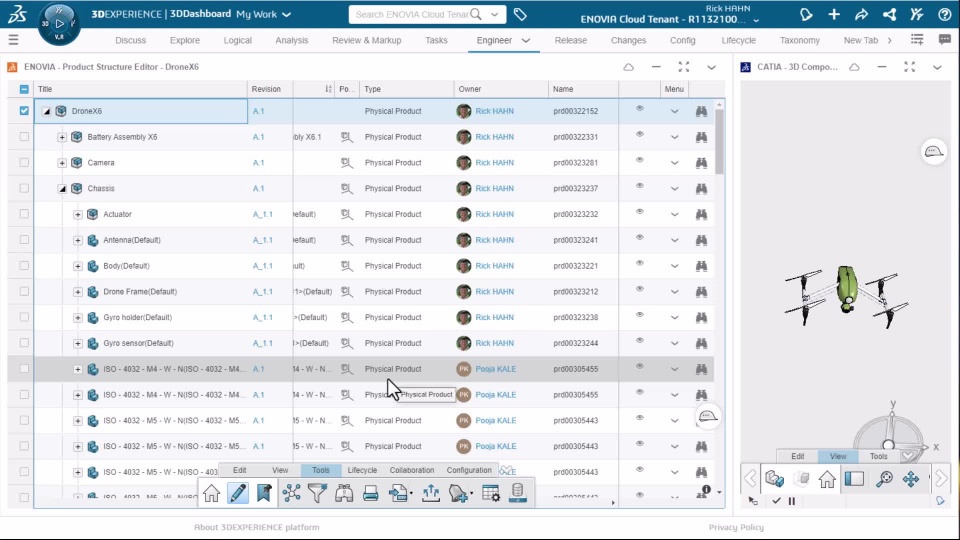Toggle the select-all header checkbox

(24, 89)
